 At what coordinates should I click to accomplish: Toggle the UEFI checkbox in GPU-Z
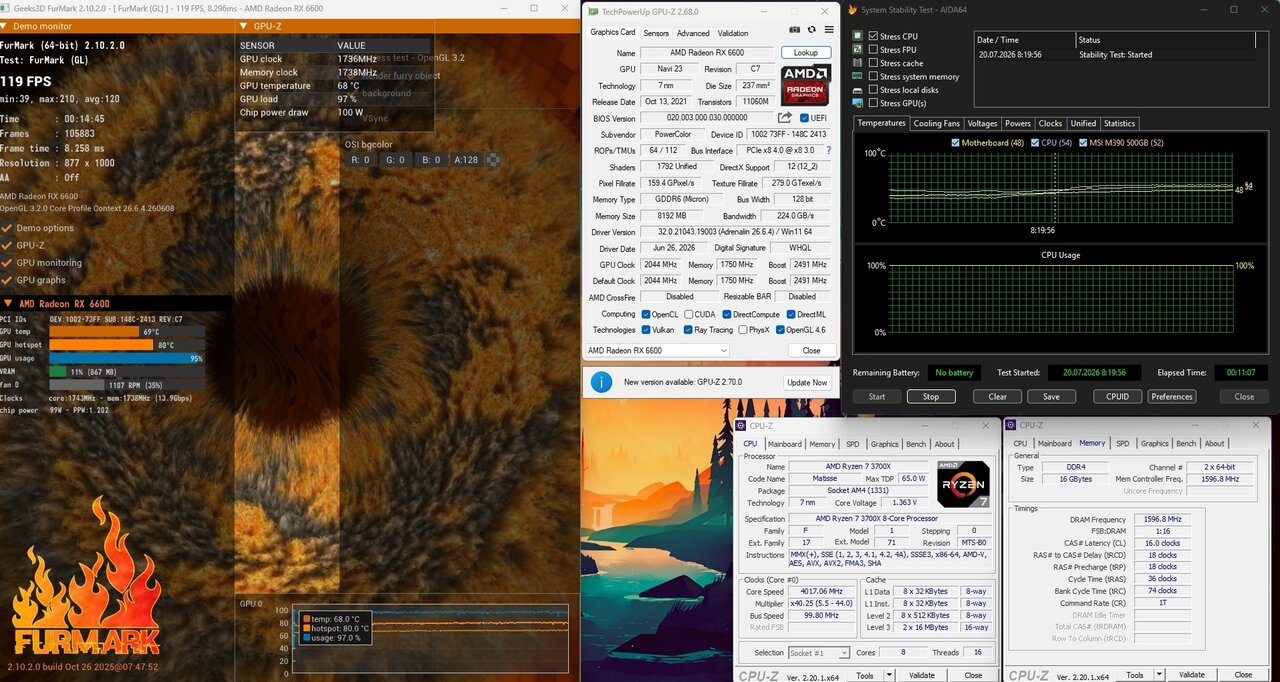(x=803, y=118)
